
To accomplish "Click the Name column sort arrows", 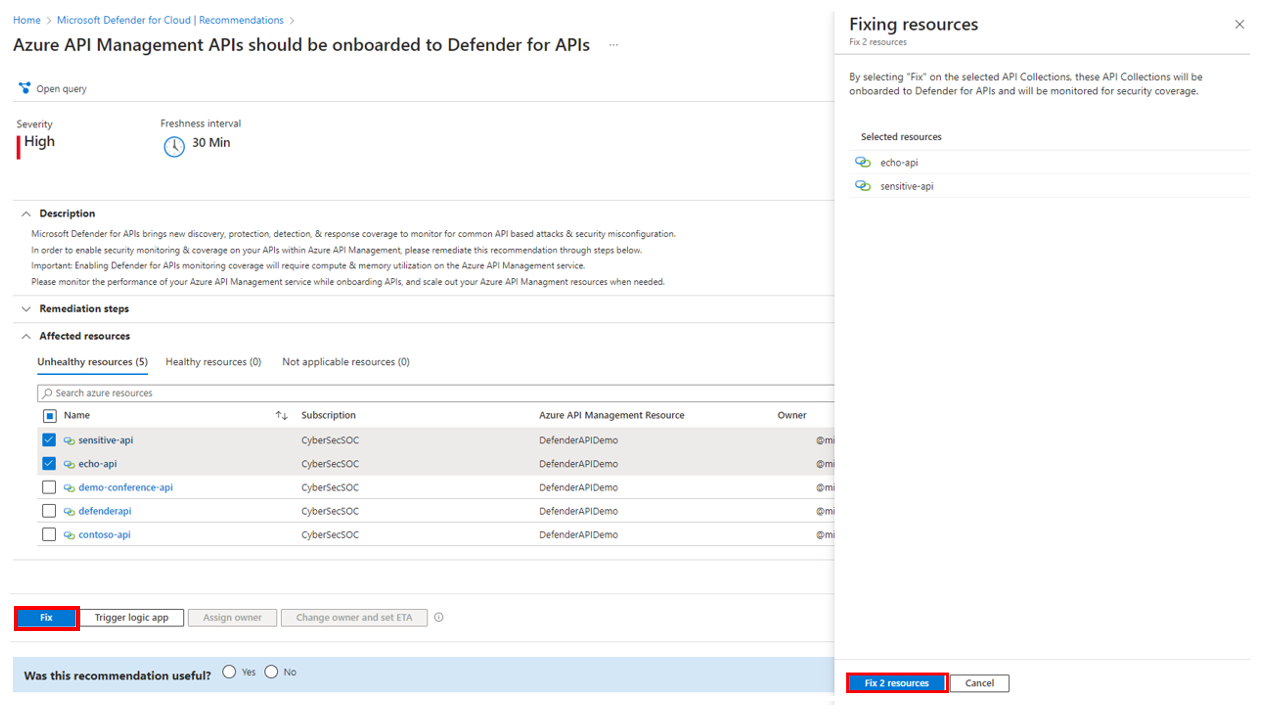I will [281, 415].
